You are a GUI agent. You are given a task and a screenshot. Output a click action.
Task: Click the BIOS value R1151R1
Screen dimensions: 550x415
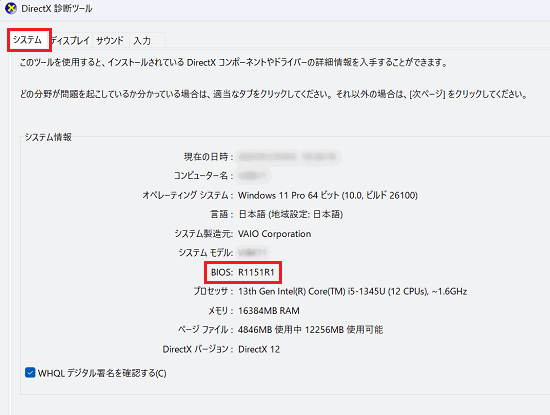(256, 272)
